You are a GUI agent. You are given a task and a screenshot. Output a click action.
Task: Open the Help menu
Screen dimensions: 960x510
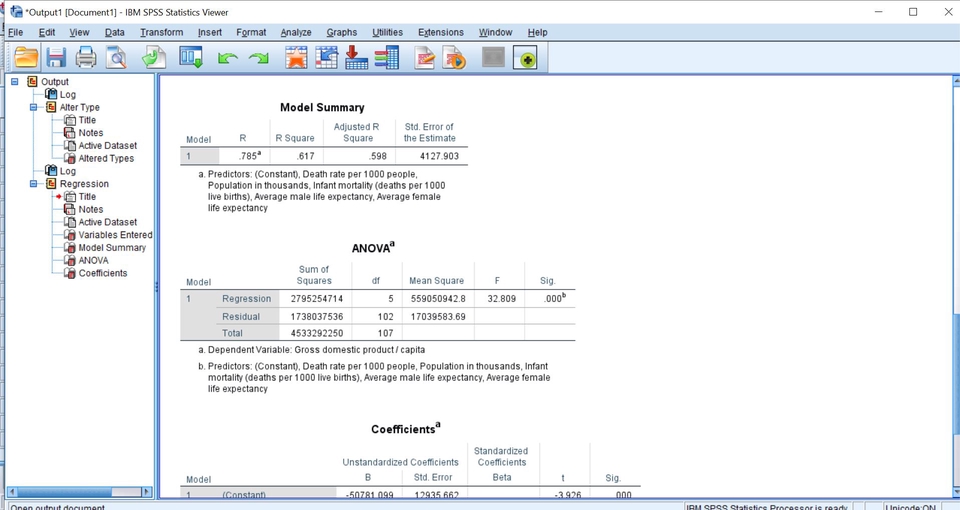pyautogui.click(x=538, y=32)
